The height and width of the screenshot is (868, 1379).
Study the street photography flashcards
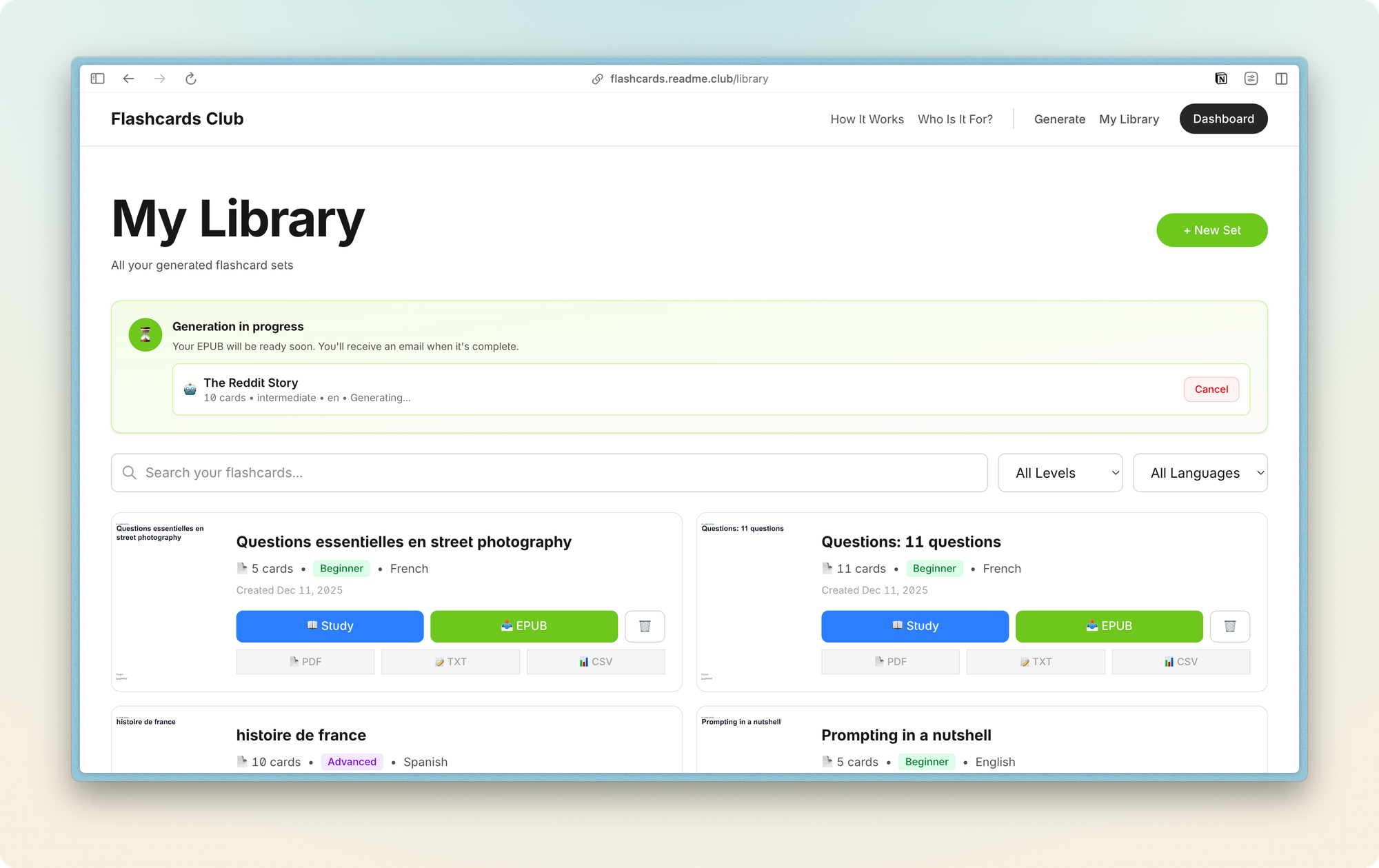(330, 626)
